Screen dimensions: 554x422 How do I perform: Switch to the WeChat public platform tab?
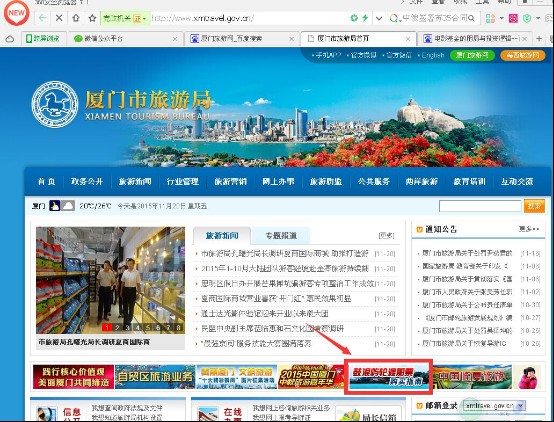[125, 39]
